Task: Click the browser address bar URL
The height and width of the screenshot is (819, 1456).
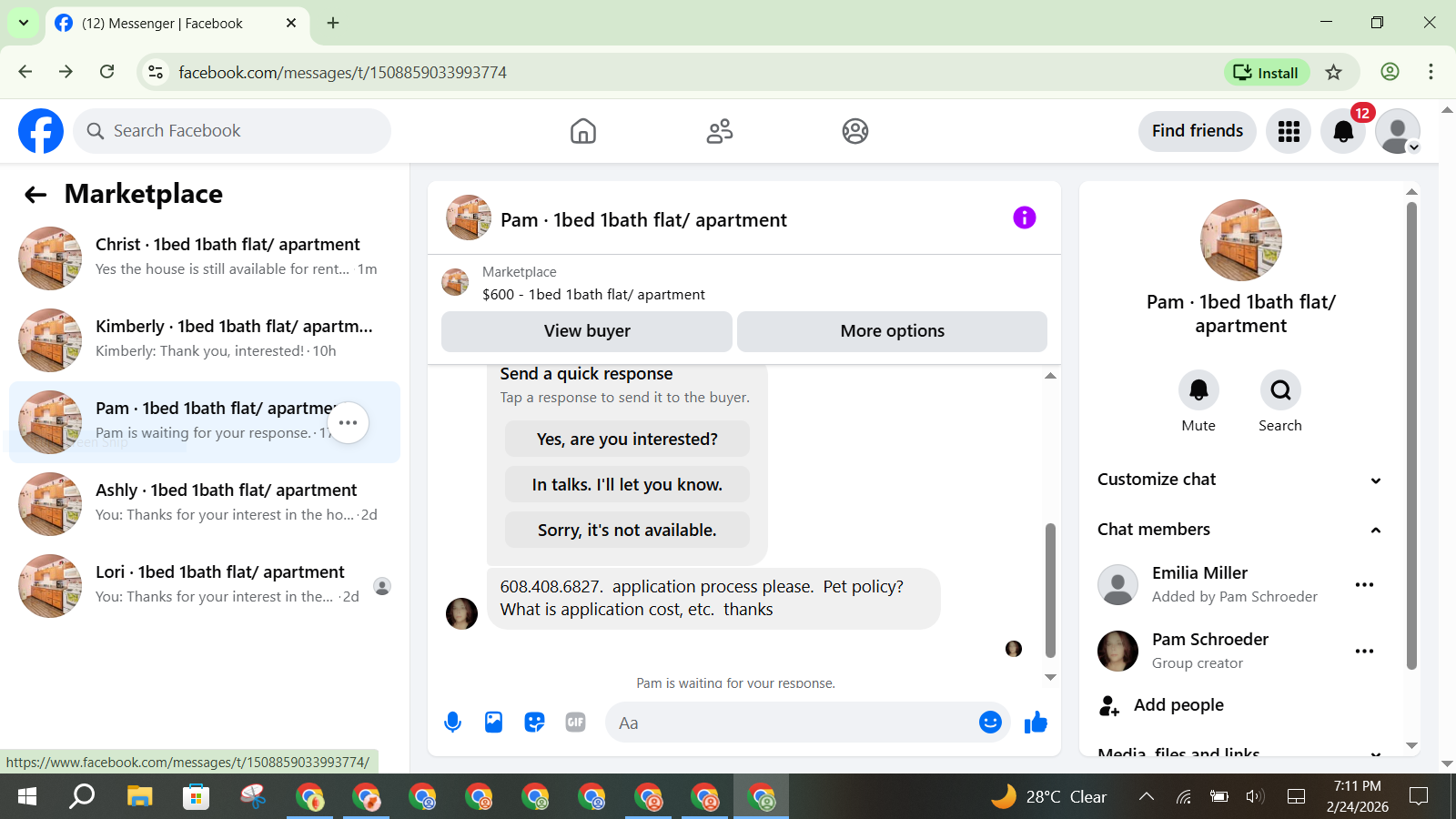Action: (x=342, y=73)
